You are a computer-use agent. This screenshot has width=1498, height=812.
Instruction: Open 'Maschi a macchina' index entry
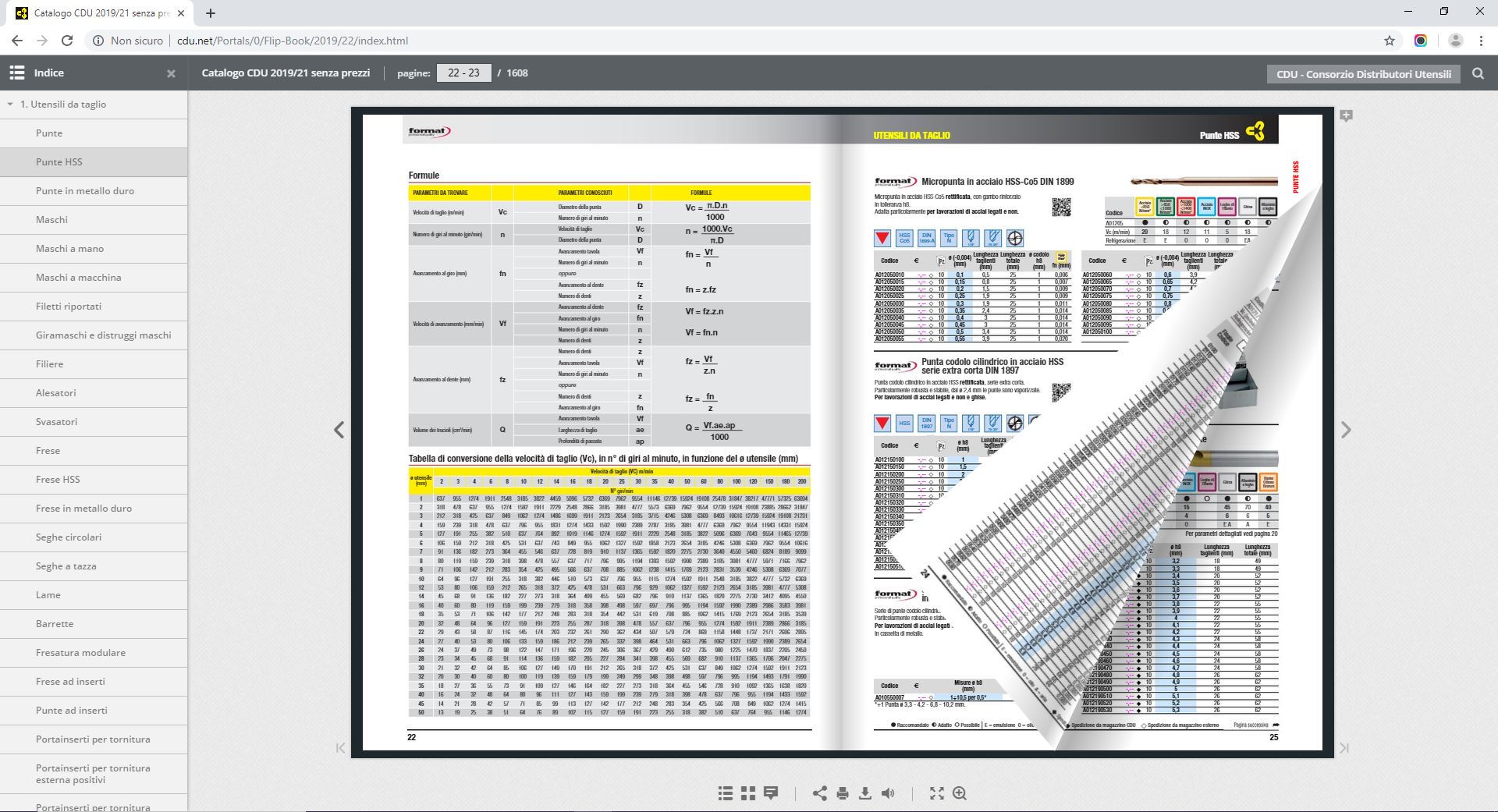coord(94,278)
